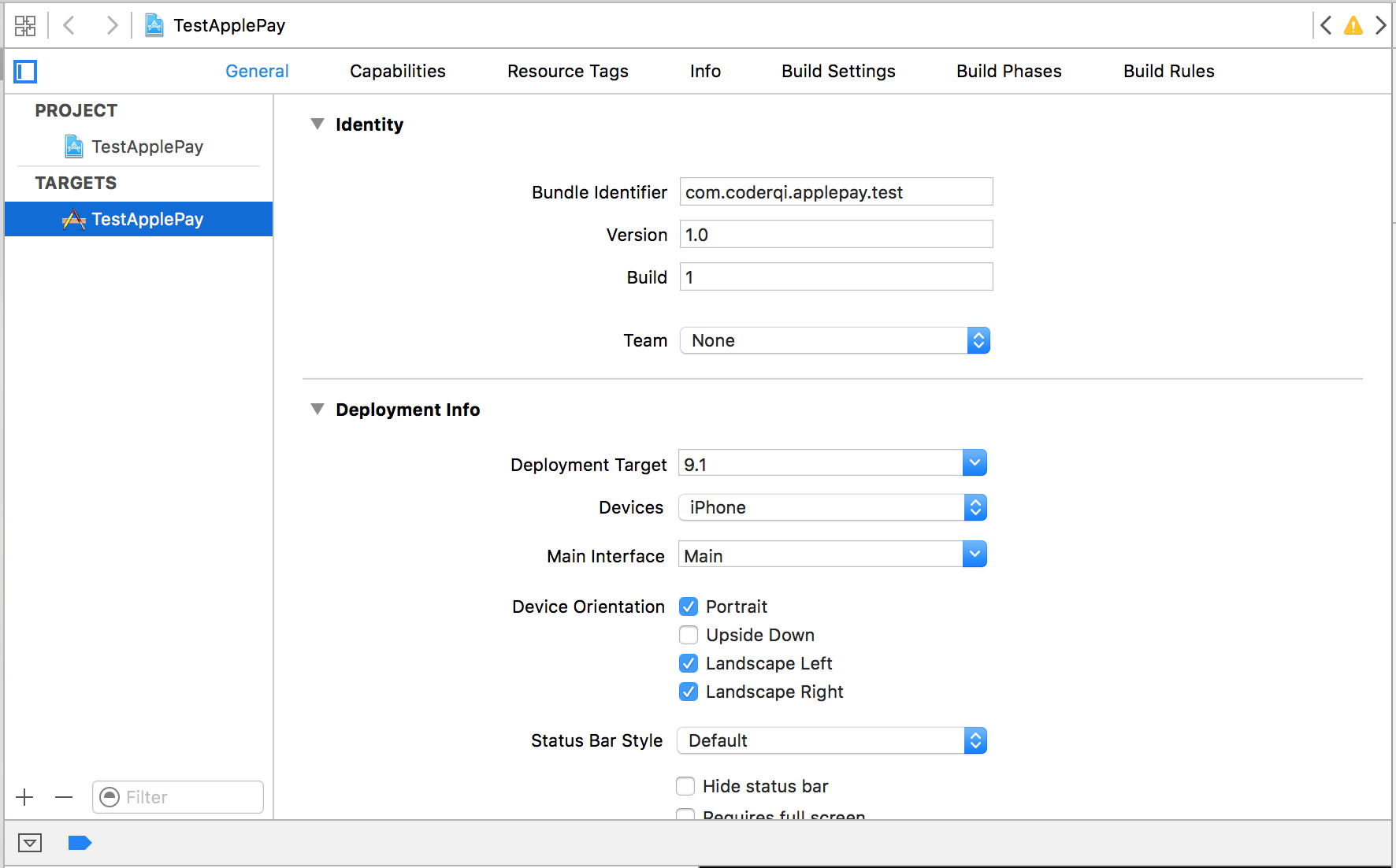The height and width of the screenshot is (868, 1396).
Task: Select the TestApplePay project item
Action: click(x=147, y=147)
